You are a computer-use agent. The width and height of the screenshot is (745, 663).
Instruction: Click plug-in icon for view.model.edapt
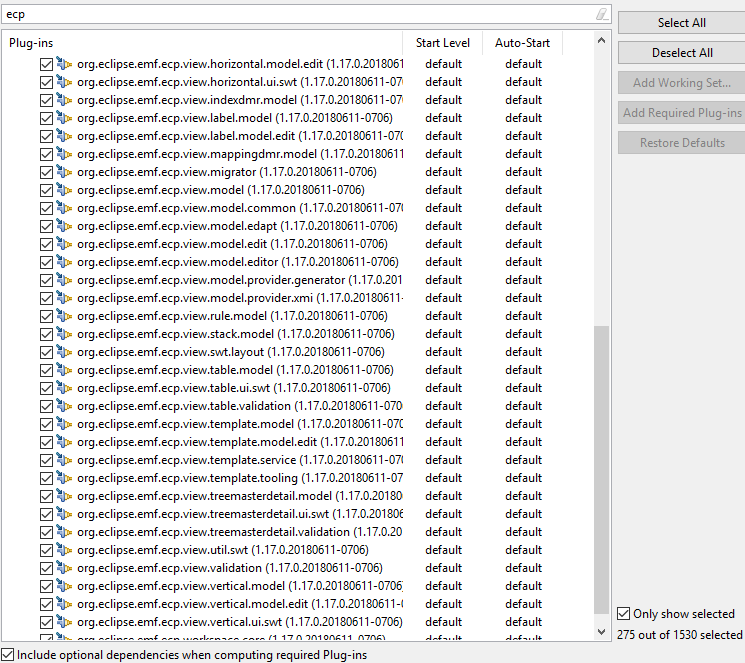[x=64, y=226]
